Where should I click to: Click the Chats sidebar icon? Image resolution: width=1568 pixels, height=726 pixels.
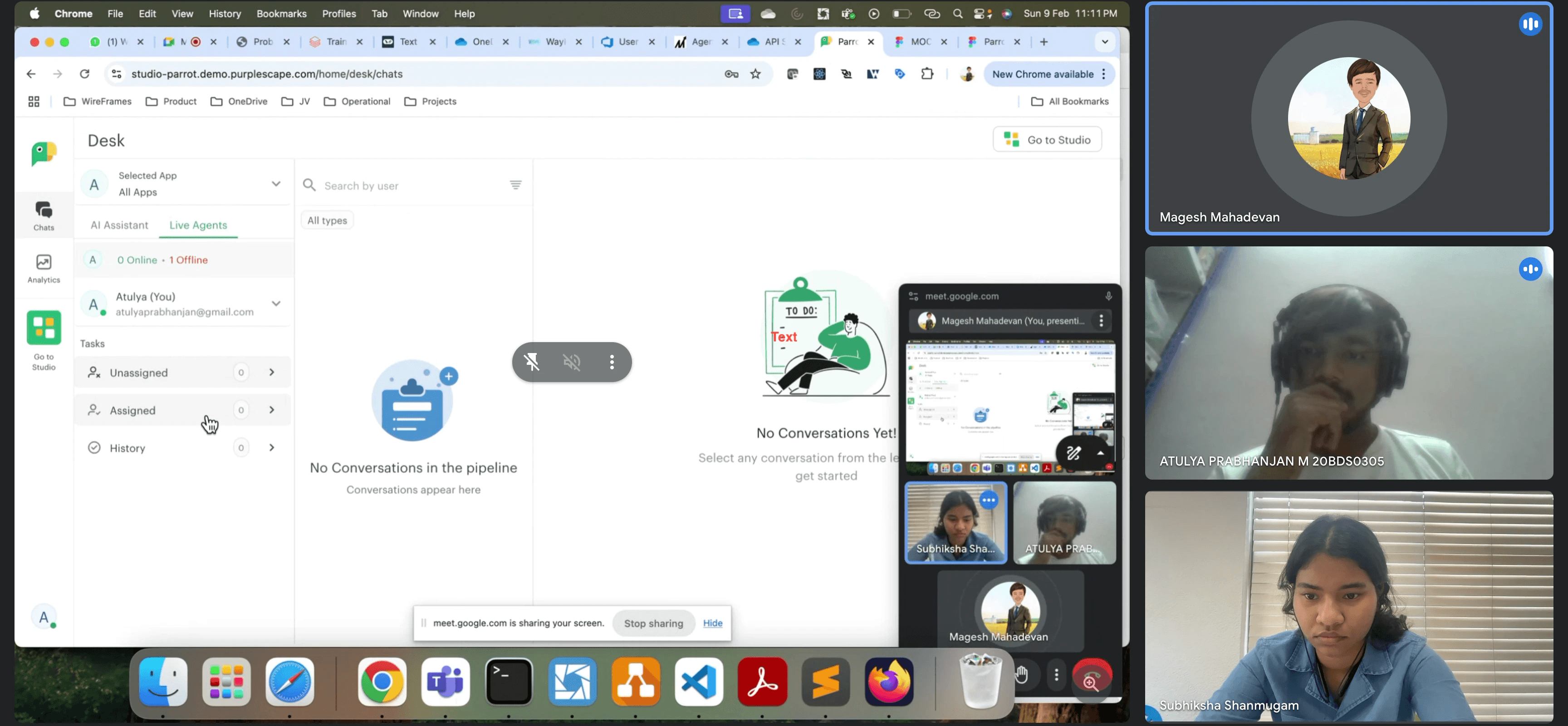[x=43, y=216]
